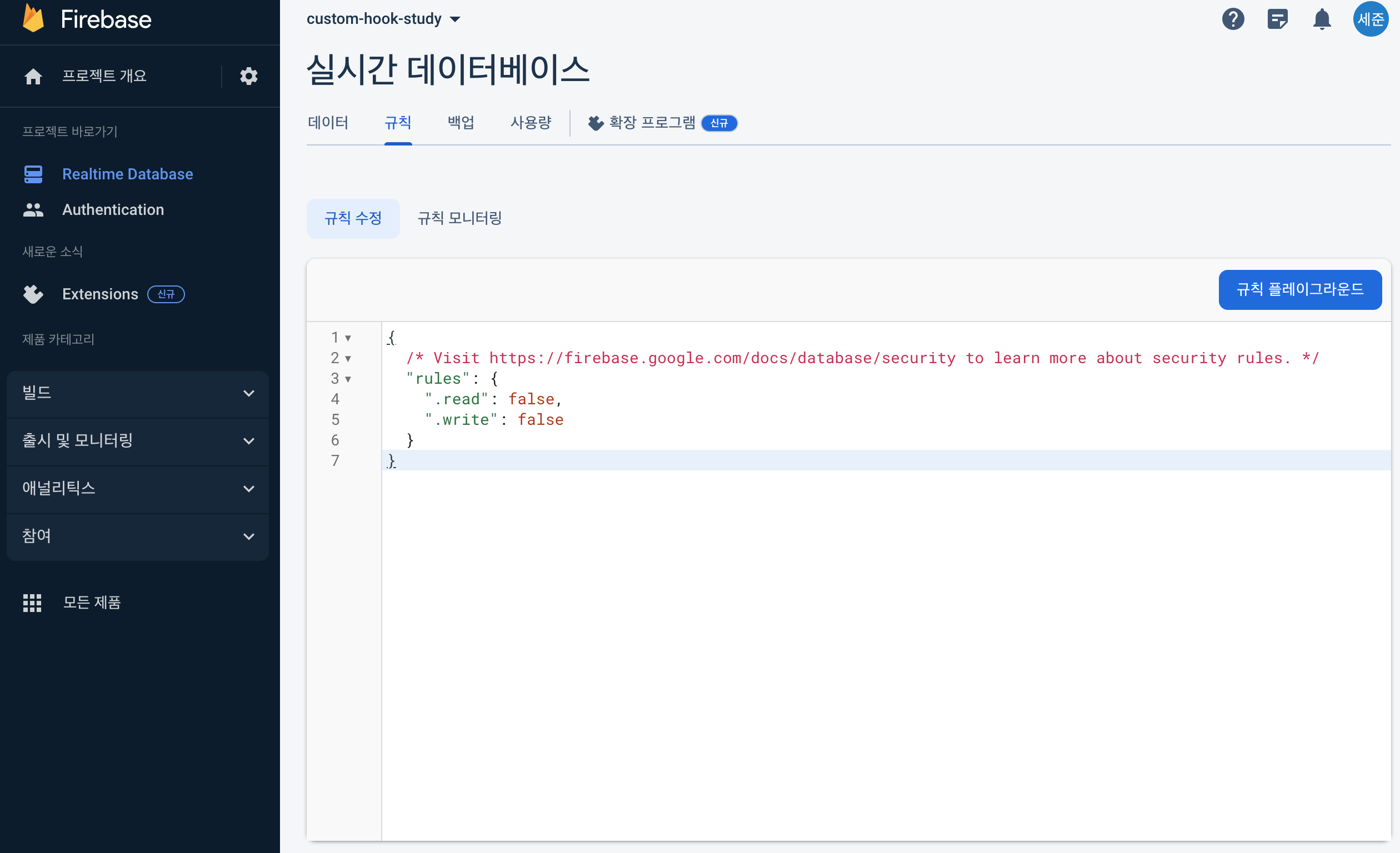Open project settings gear icon

248,76
